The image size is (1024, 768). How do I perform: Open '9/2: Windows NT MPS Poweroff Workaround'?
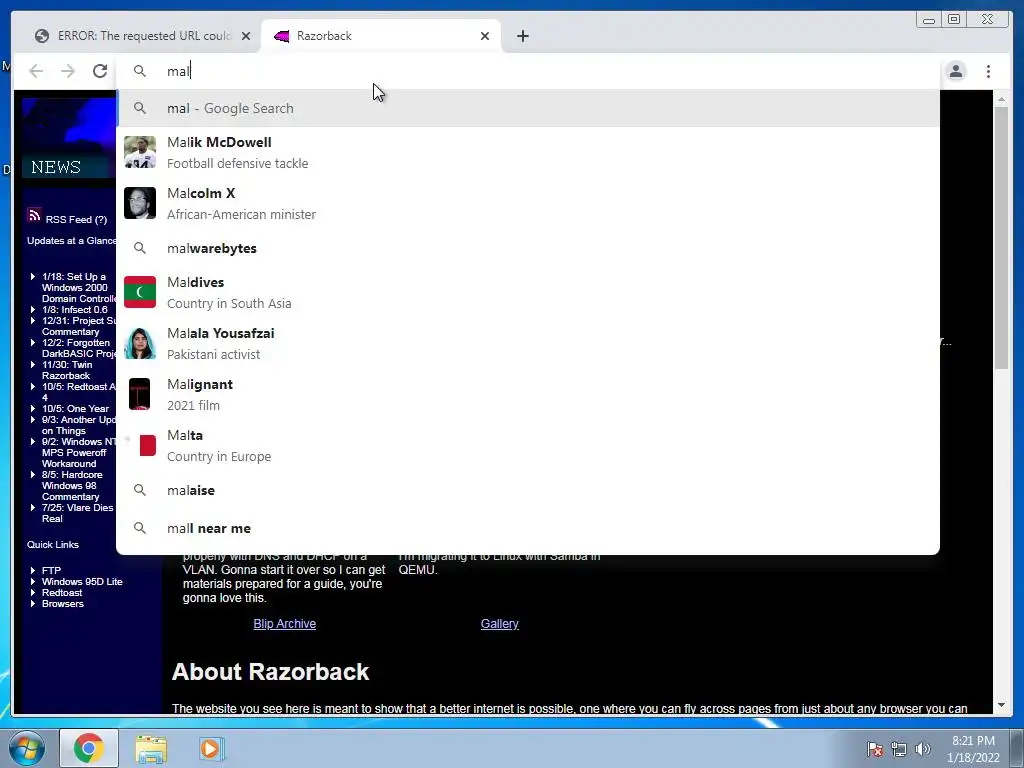[x=78, y=453]
